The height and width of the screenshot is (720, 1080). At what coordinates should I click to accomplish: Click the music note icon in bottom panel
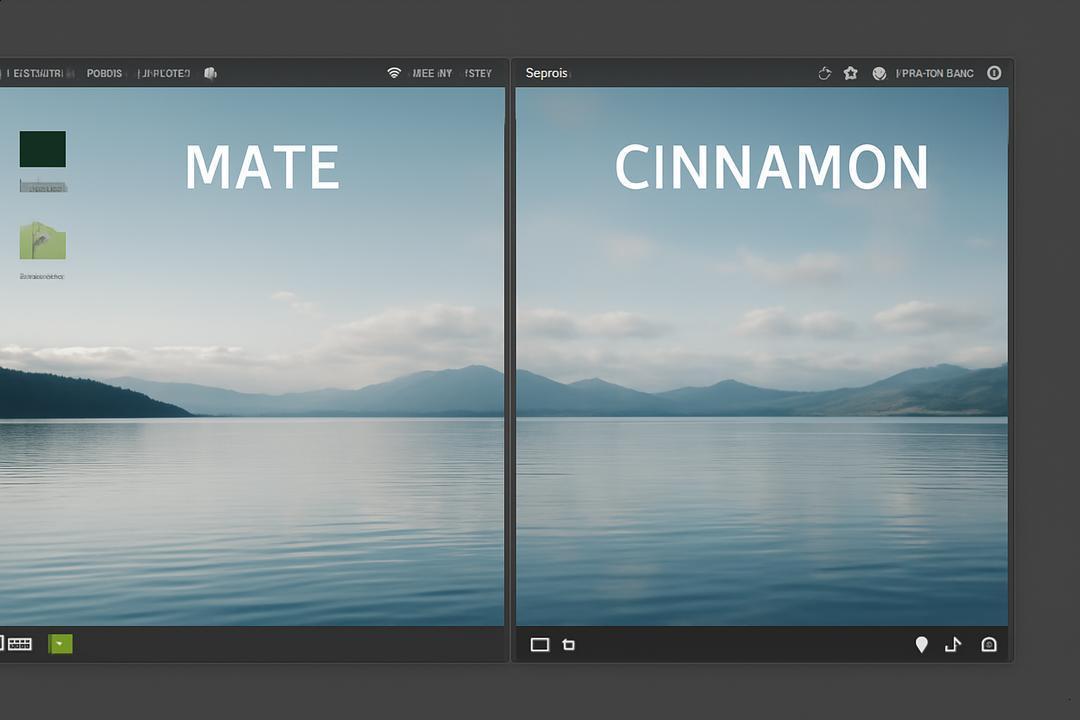pyautogui.click(x=953, y=644)
